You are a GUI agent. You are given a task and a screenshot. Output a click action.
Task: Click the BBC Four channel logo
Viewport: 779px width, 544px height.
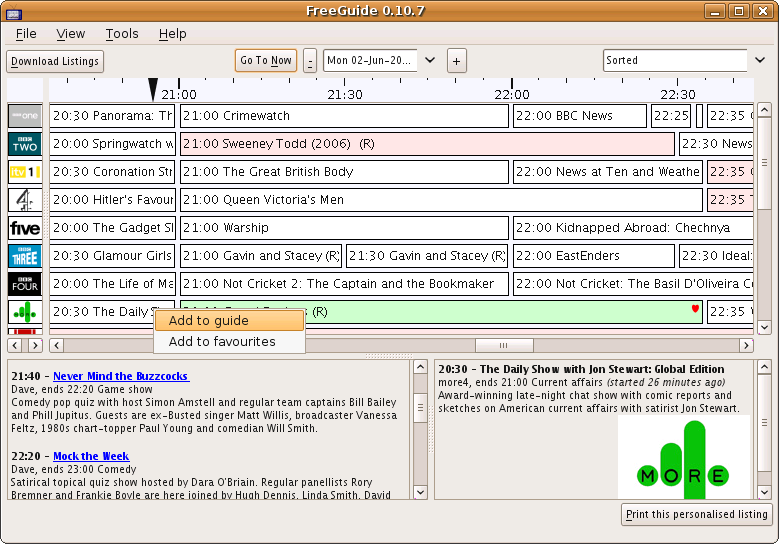click(x=25, y=284)
